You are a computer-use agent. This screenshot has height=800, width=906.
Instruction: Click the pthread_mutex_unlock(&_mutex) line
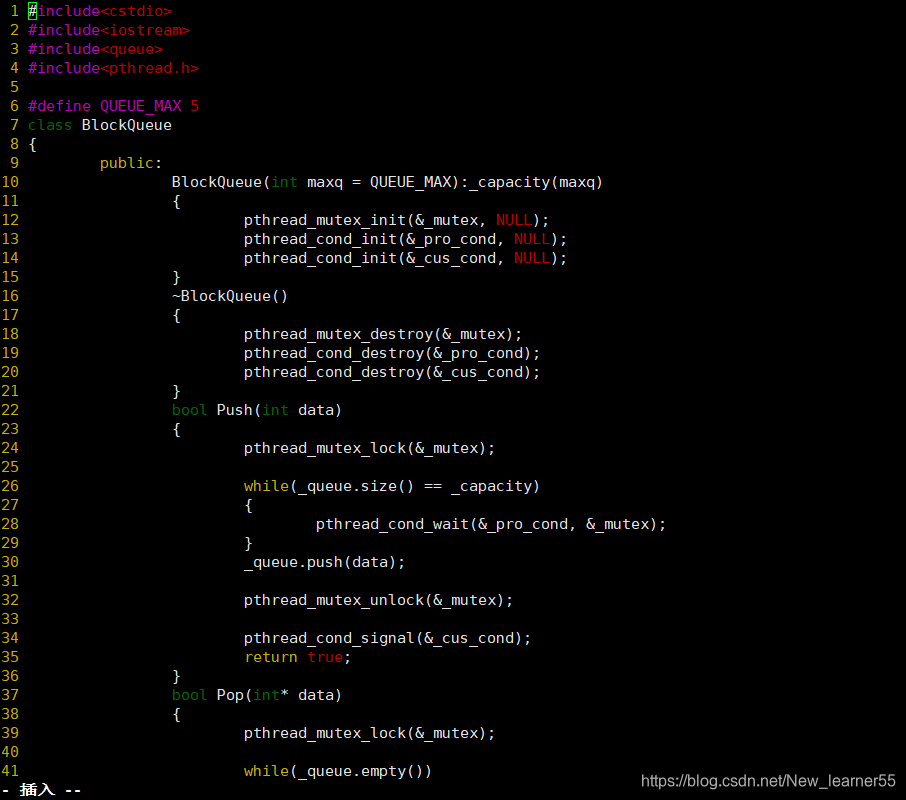click(x=378, y=600)
